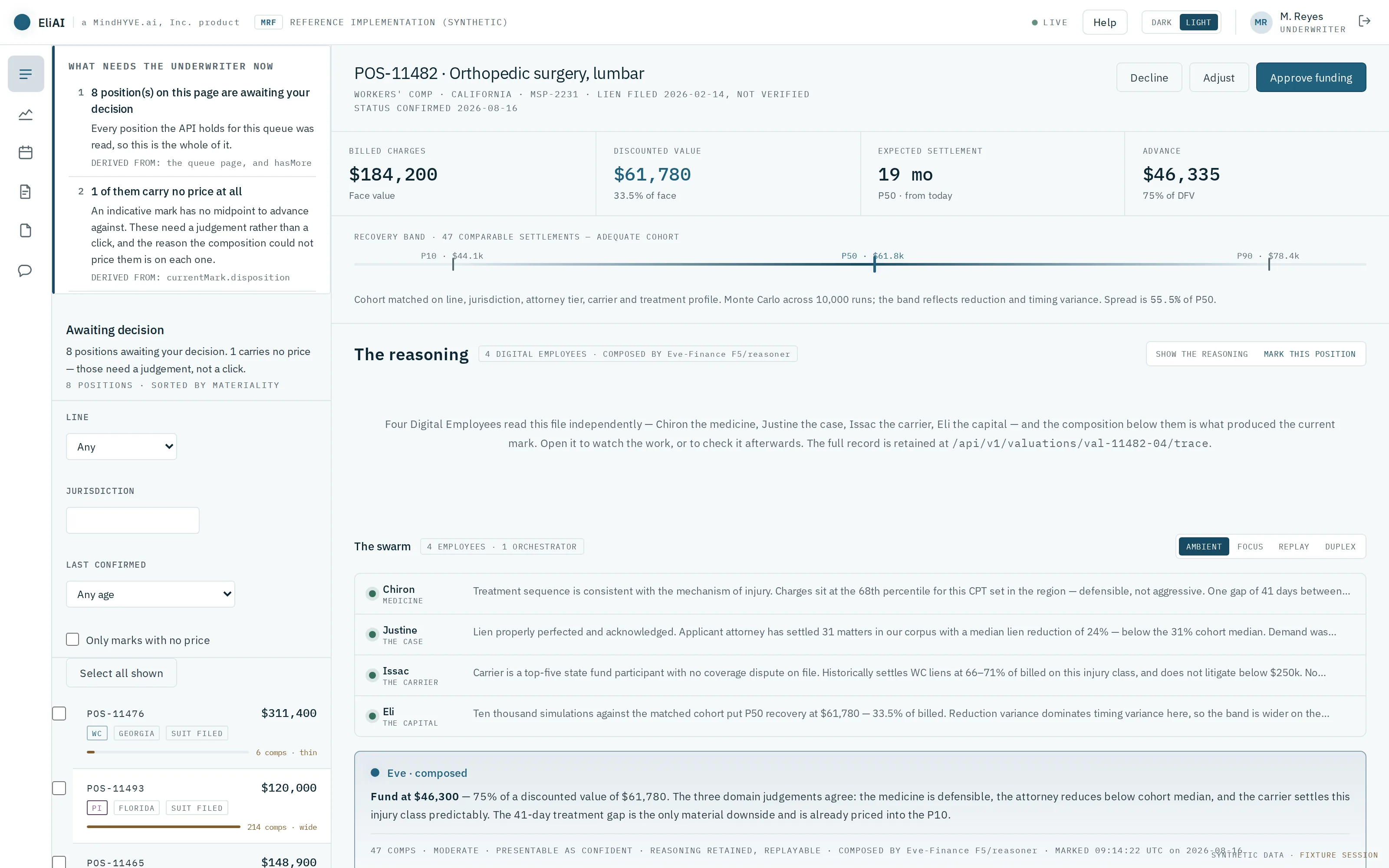Open Chiron's medicine reasoning row
1389x868 pixels.
[x=860, y=594]
